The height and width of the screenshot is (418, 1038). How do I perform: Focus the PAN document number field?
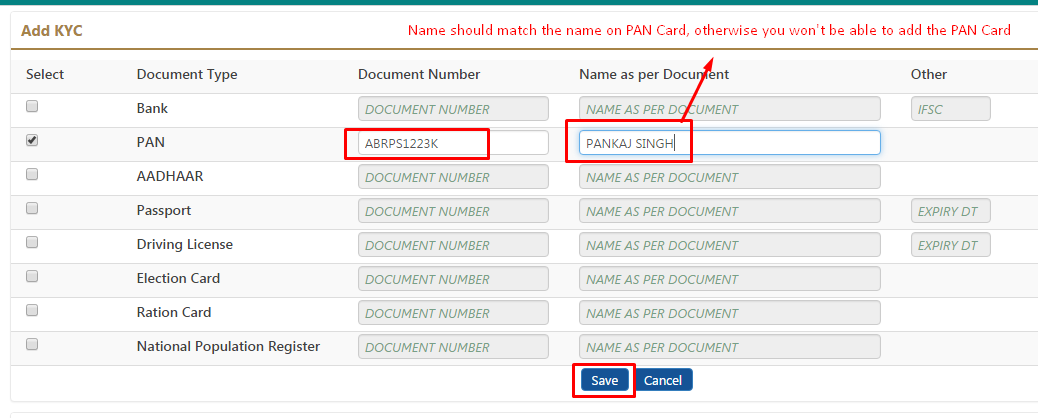pyautogui.click(x=453, y=143)
